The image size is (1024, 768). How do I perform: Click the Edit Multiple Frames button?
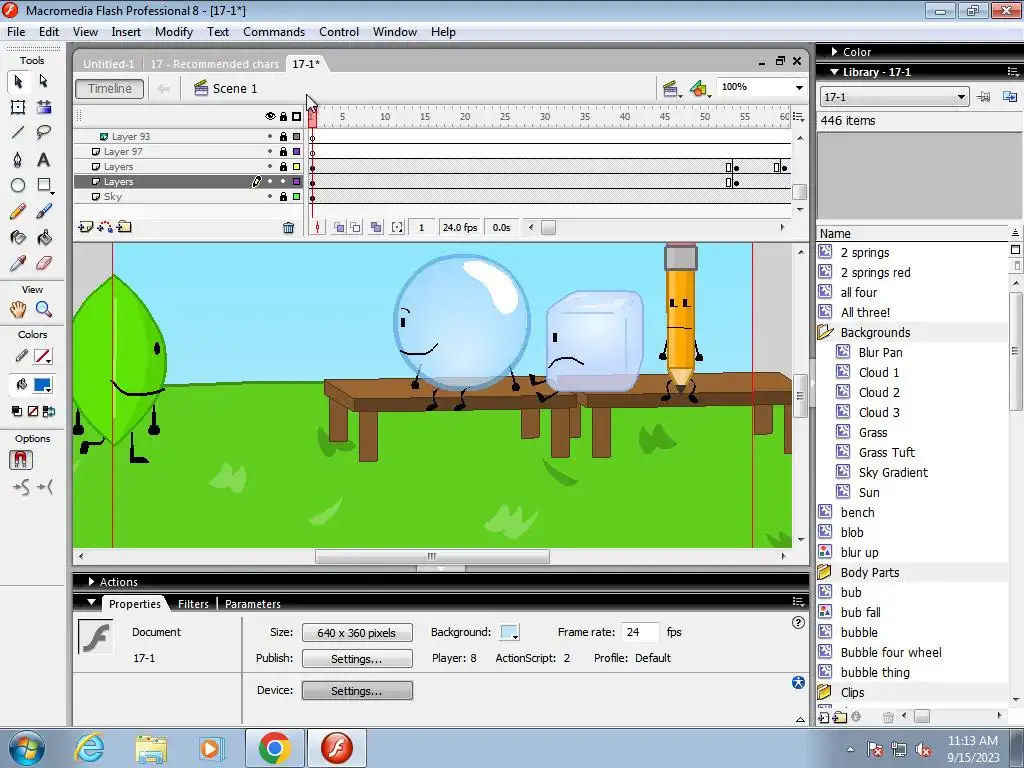click(x=376, y=227)
